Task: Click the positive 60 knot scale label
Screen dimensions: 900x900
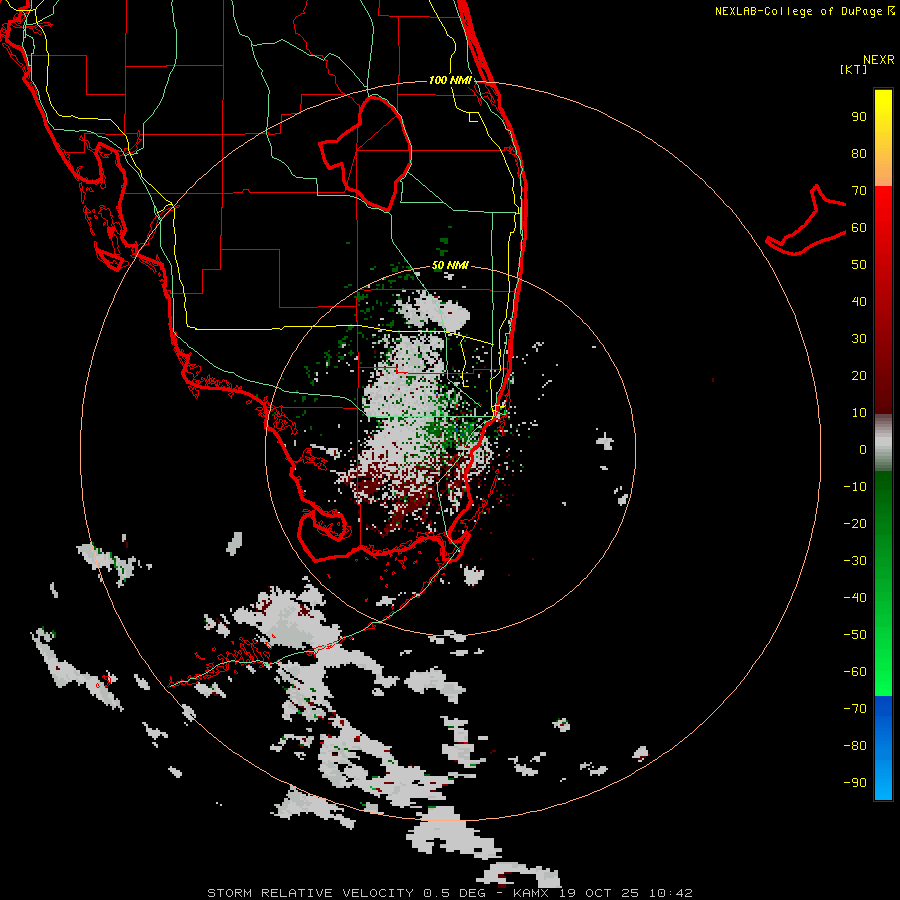Action: click(859, 227)
